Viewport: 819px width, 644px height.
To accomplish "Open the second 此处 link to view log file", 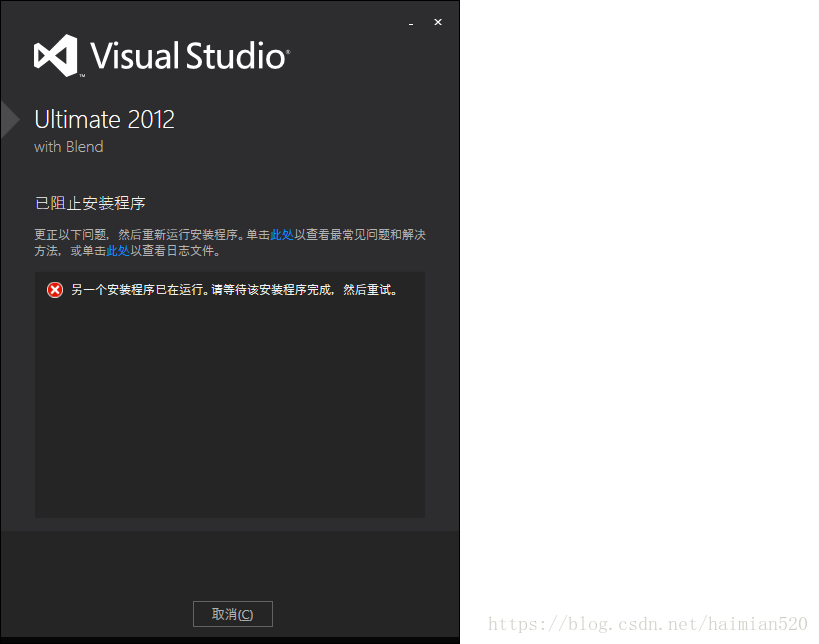I will click(x=118, y=251).
